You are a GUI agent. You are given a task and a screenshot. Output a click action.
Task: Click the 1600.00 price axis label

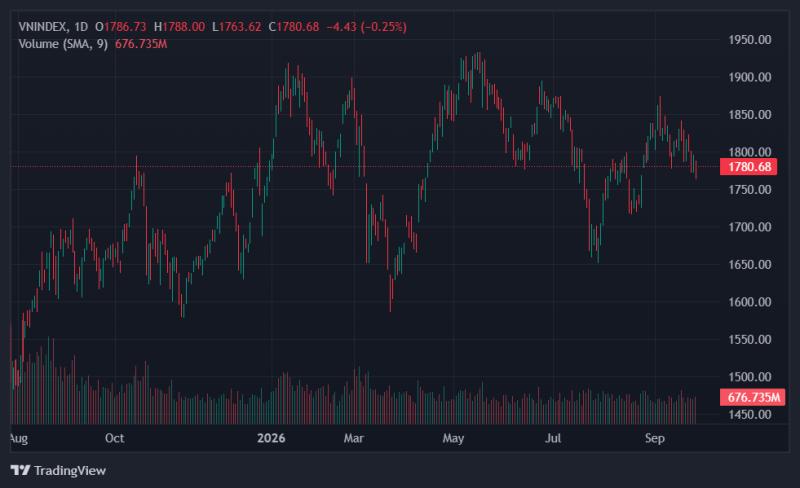coord(749,302)
